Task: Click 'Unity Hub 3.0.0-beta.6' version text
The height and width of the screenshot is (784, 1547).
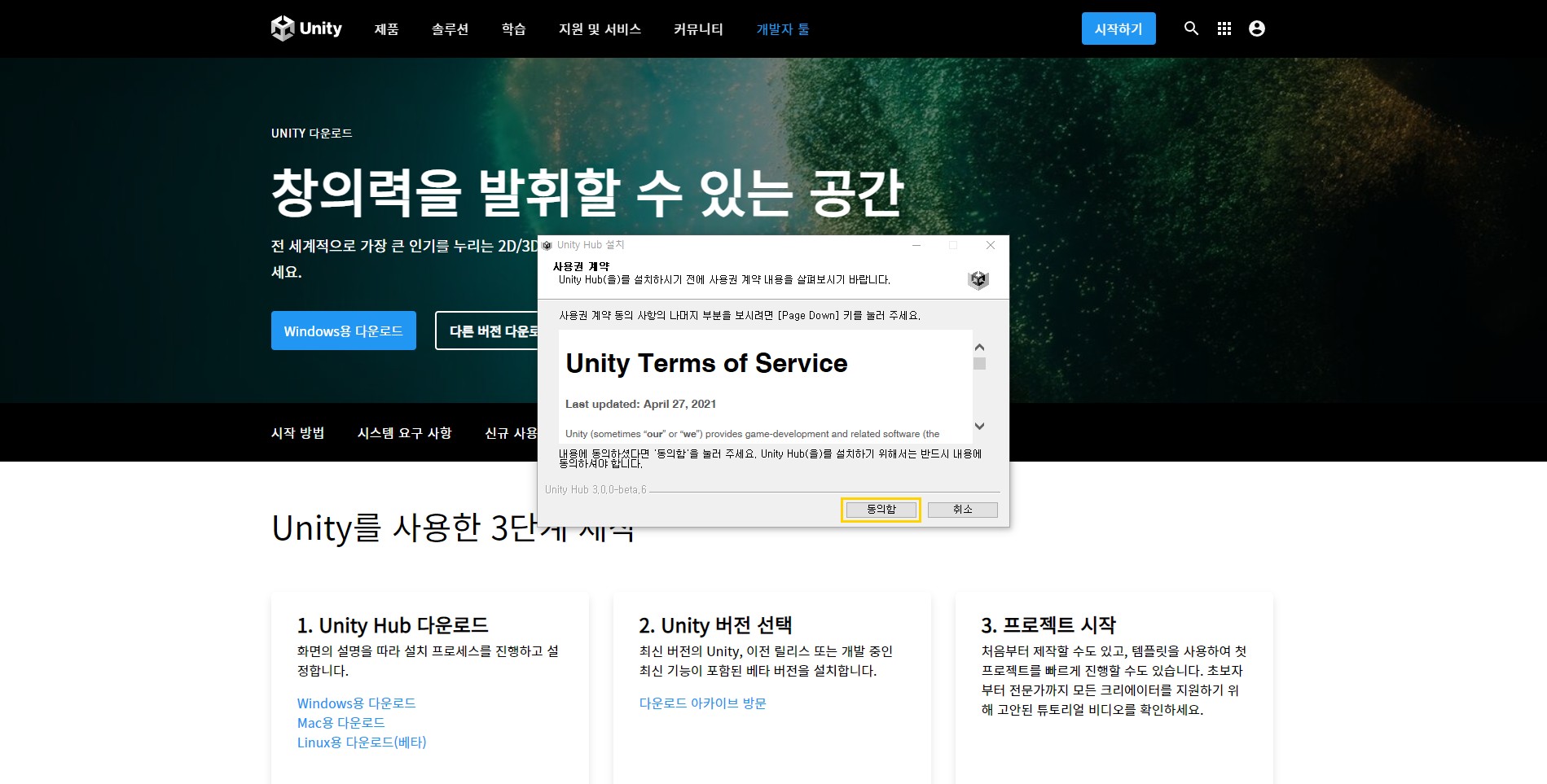Action: coord(596,489)
